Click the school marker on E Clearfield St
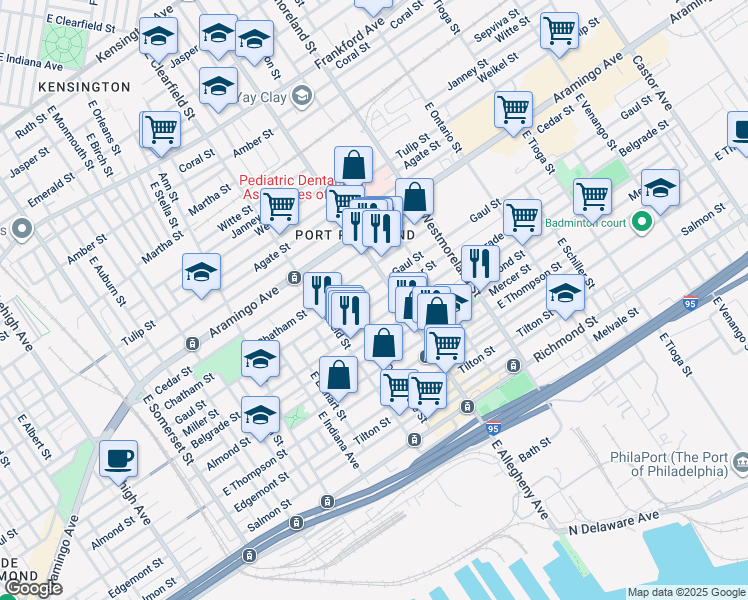748x600 pixels. click(158, 39)
